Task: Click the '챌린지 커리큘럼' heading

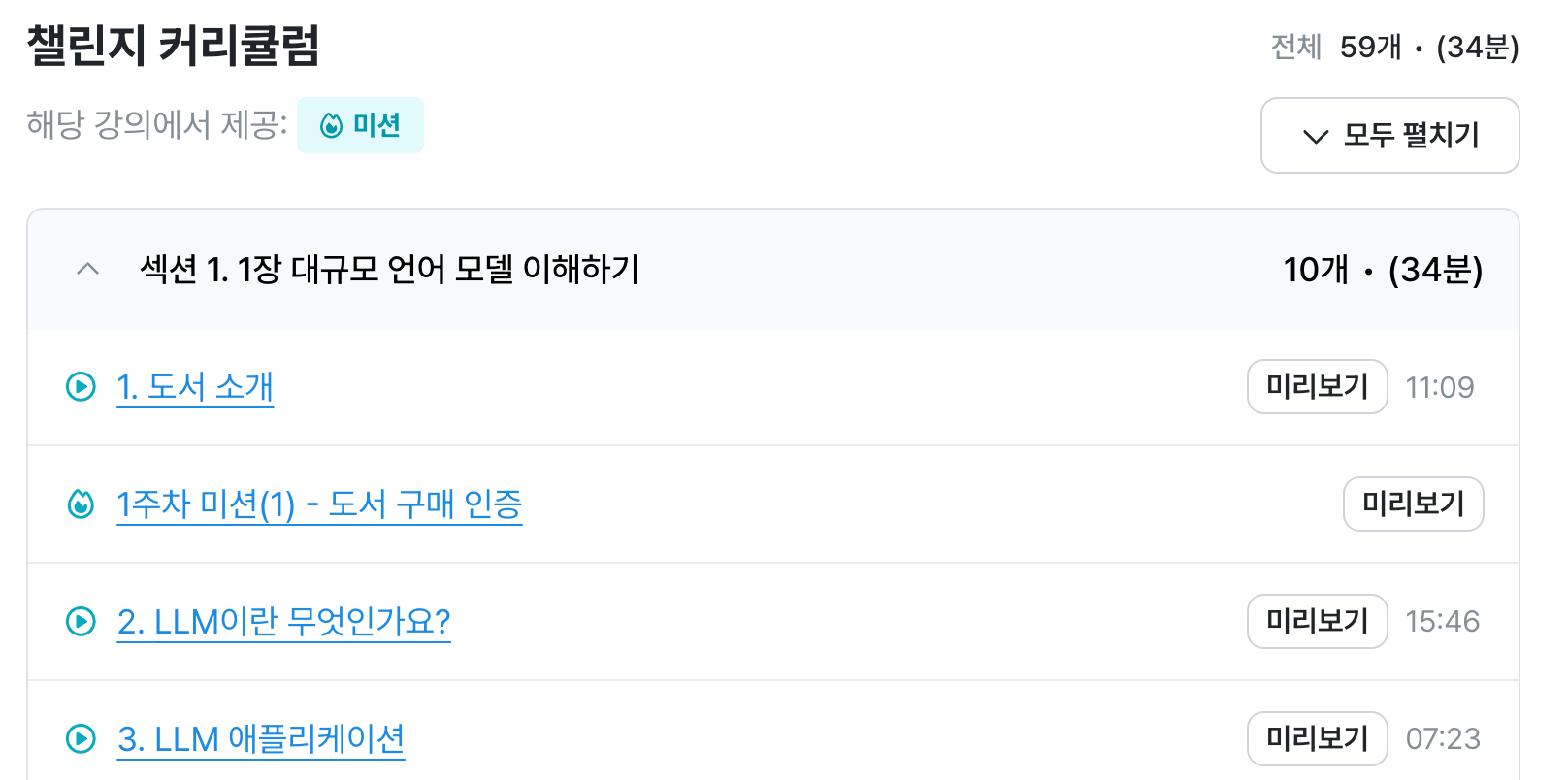Action: pyautogui.click(x=174, y=46)
